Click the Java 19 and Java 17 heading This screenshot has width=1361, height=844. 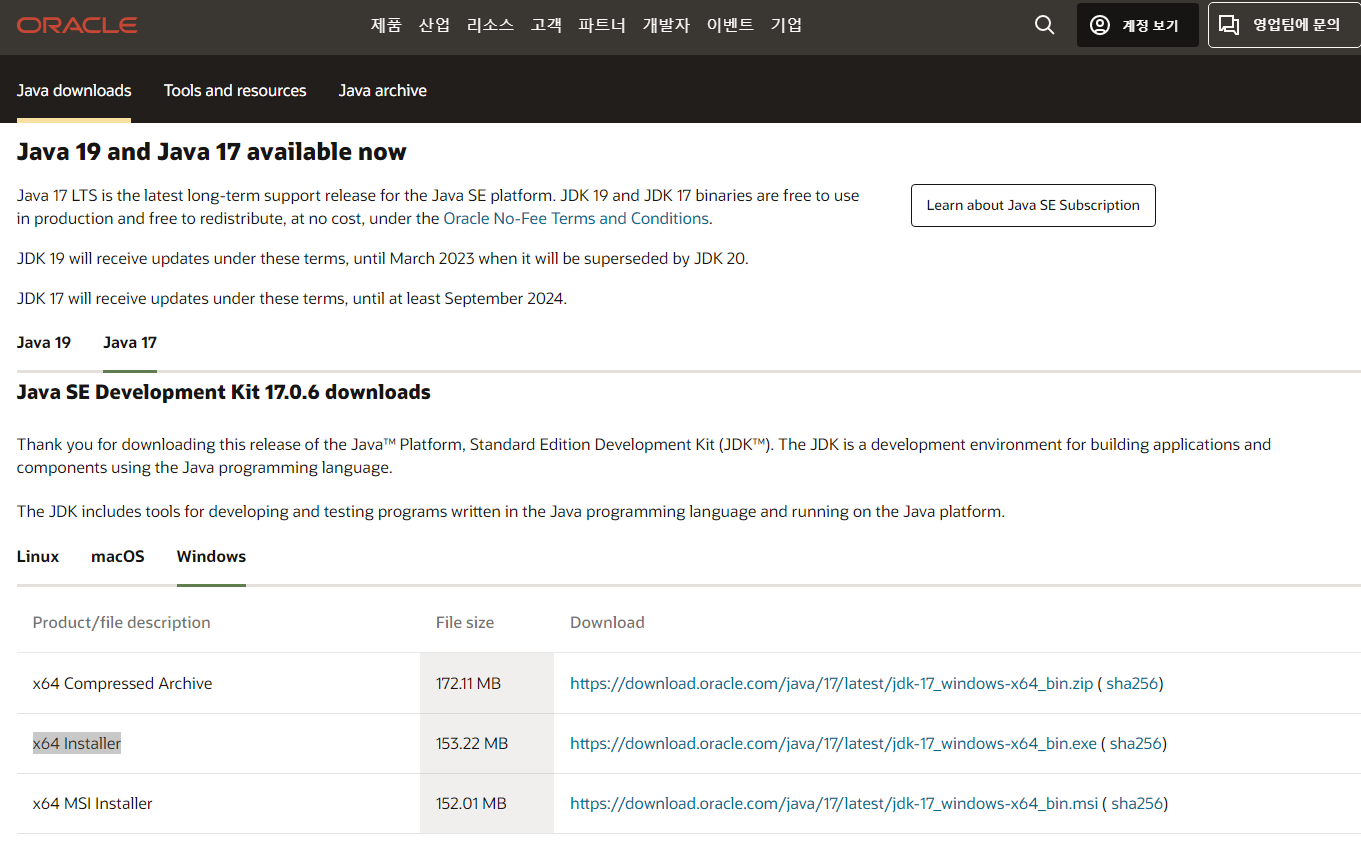[212, 152]
